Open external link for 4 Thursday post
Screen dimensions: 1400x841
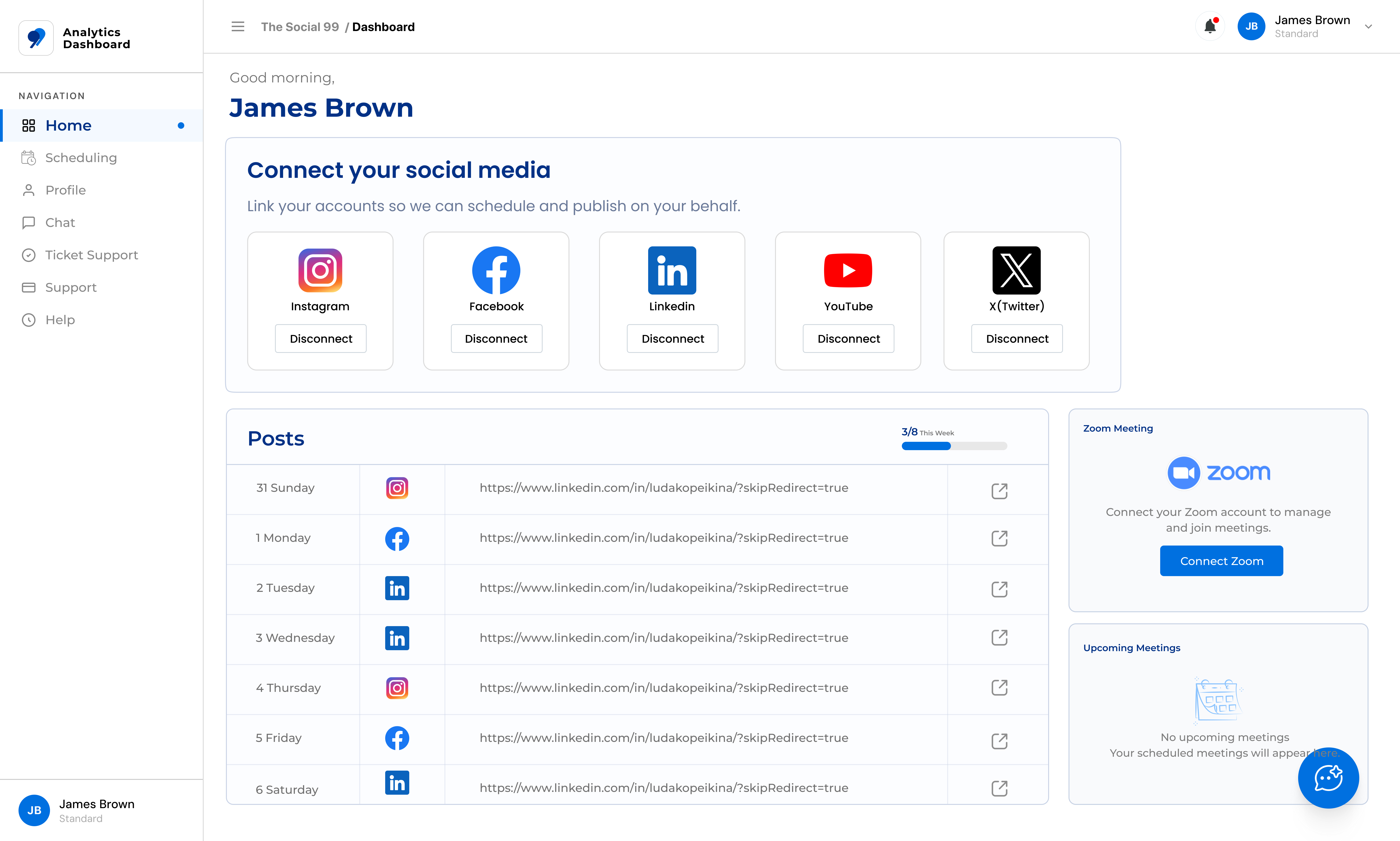[x=1000, y=687]
